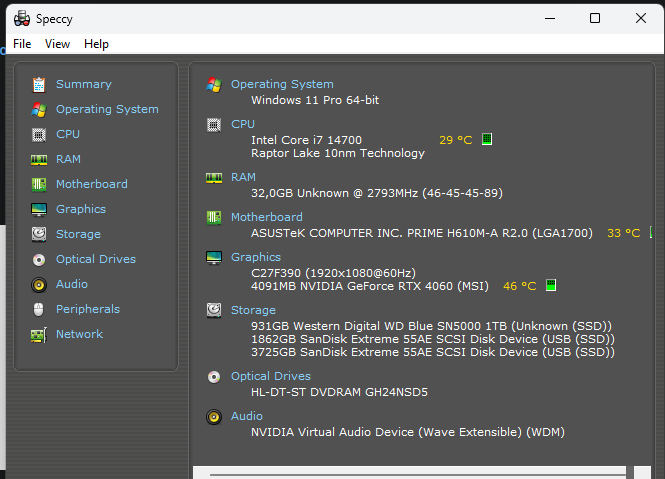This screenshot has width=665, height=479.
Task: Open the Help menu
Action: (x=96, y=44)
